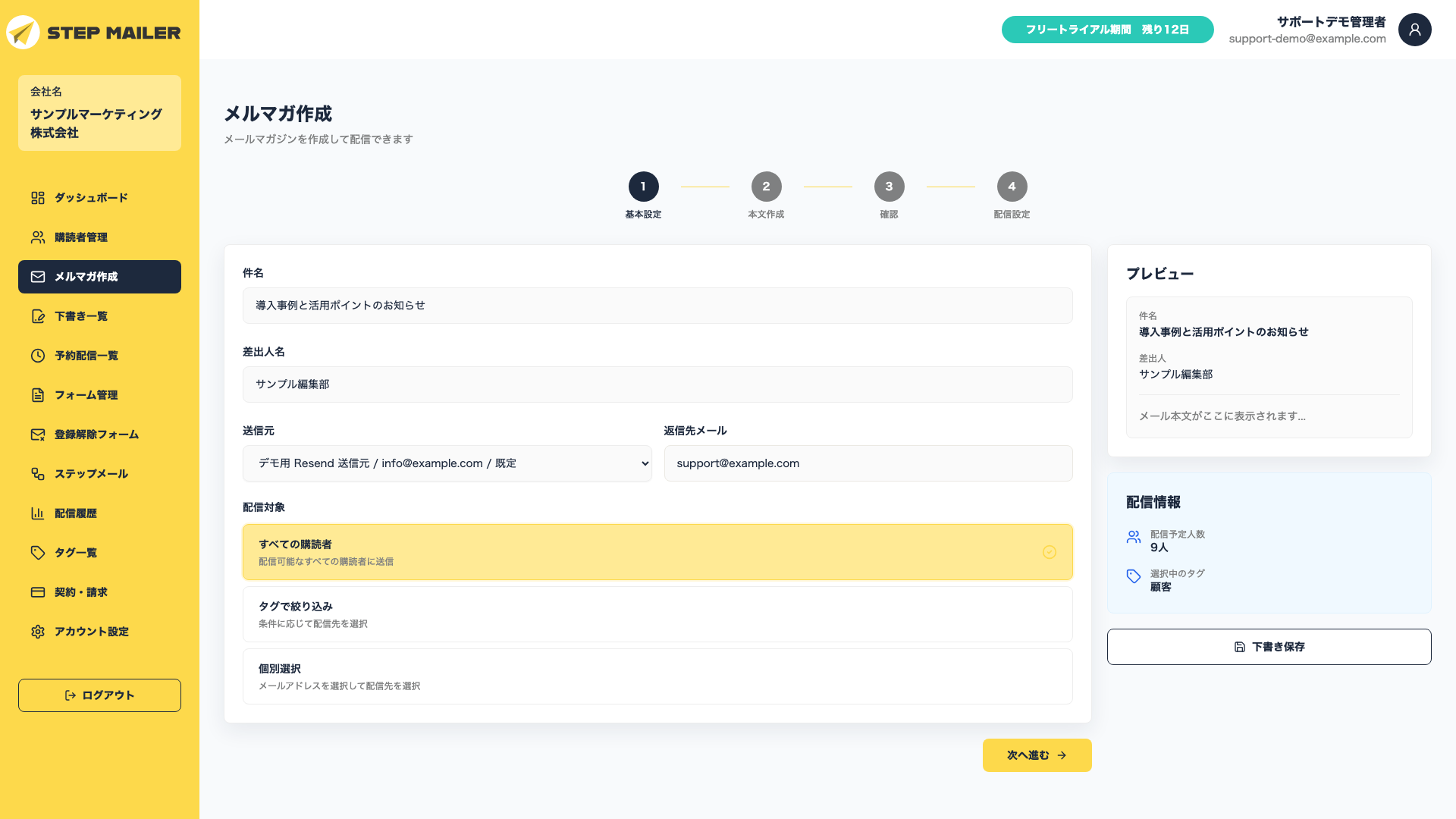Click the 購読者管理 people icon
This screenshot has width=1456, height=819.
(x=38, y=237)
